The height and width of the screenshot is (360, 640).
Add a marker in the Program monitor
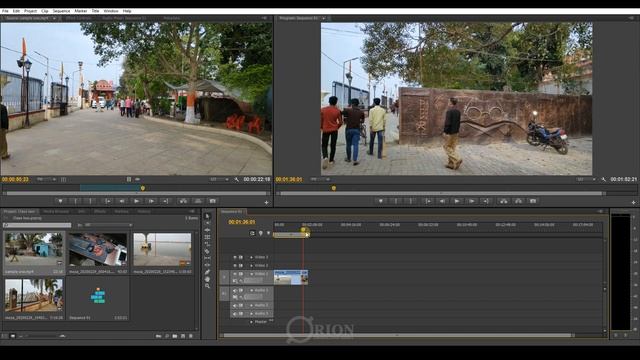click(381, 201)
